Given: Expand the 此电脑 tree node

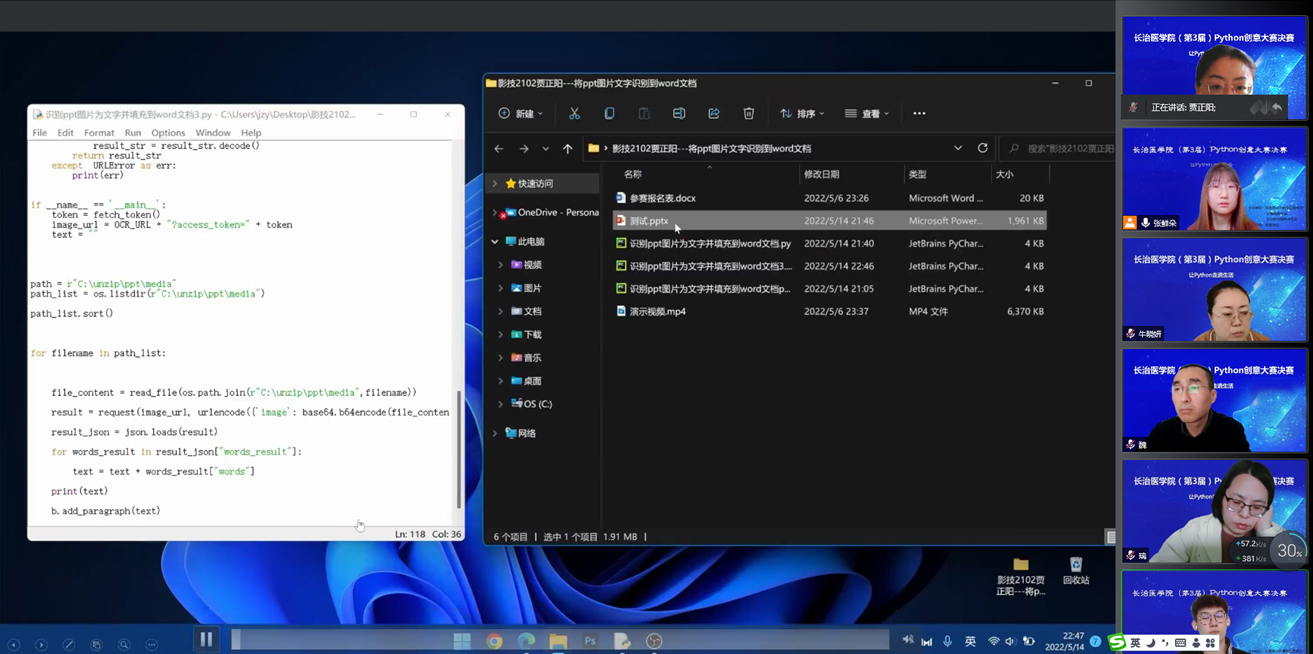Looking at the screenshot, I should (495, 242).
